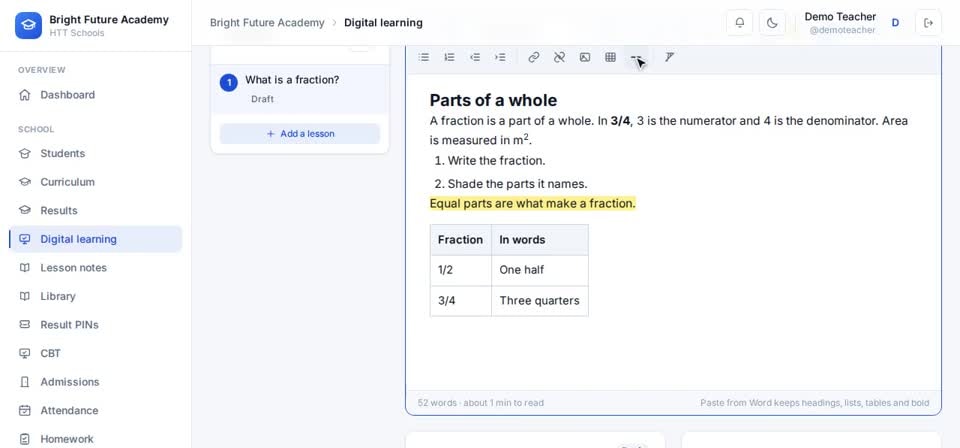Click the academy graduation cap logo
Viewport: 960px width, 448px height.
tap(28, 25)
